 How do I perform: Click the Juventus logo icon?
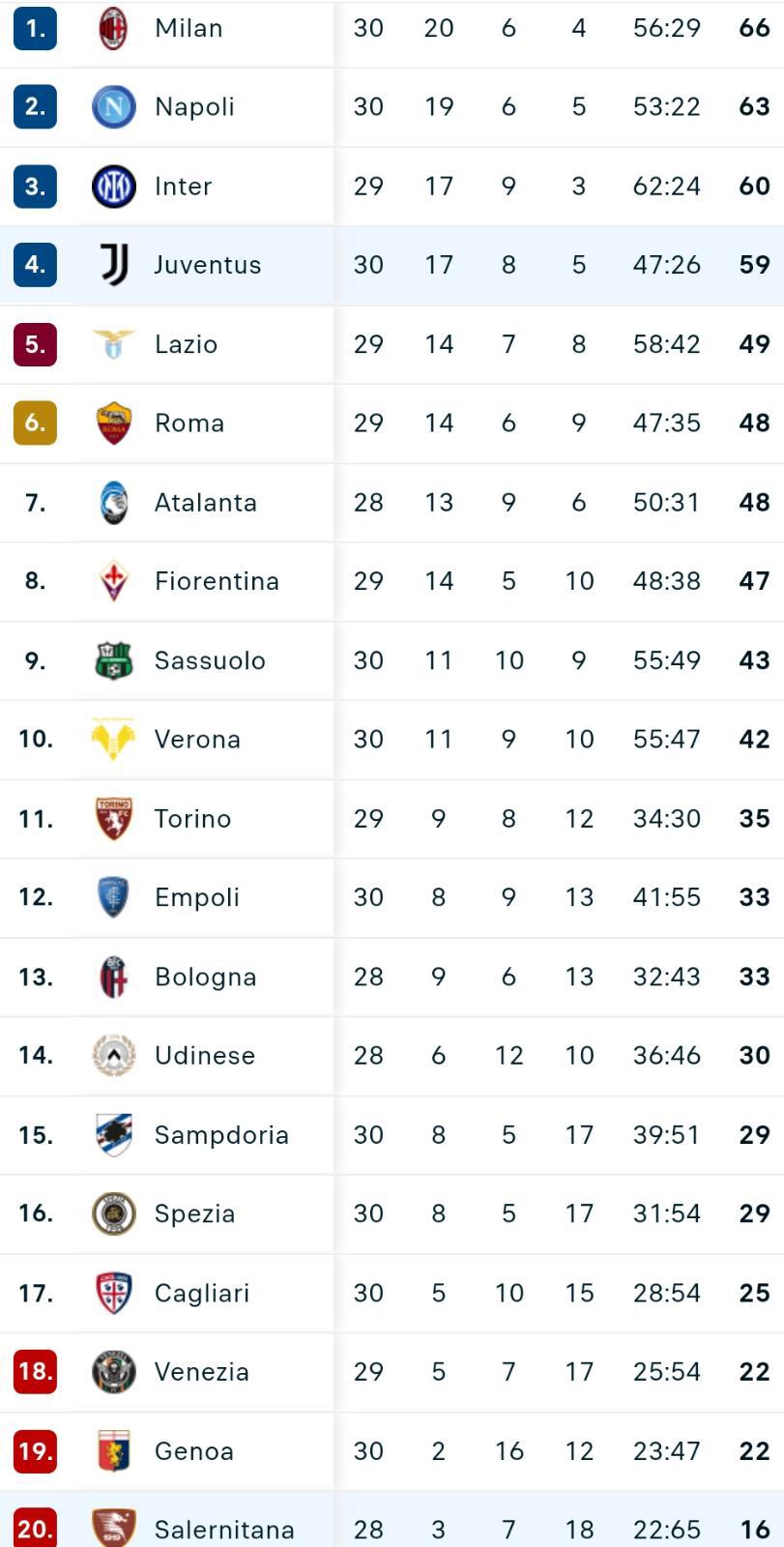[113, 264]
